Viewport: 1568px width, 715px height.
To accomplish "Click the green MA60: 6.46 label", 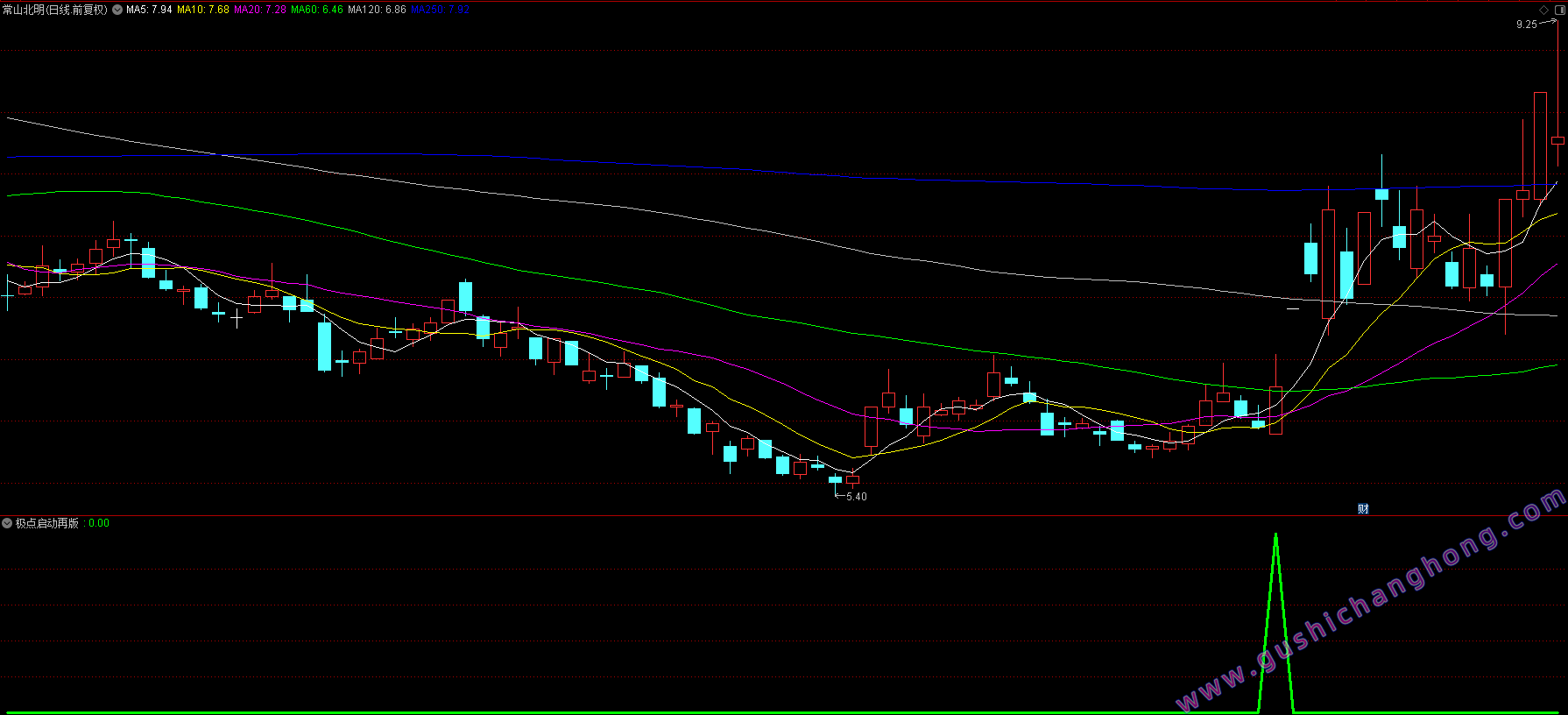I will pos(317,10).
